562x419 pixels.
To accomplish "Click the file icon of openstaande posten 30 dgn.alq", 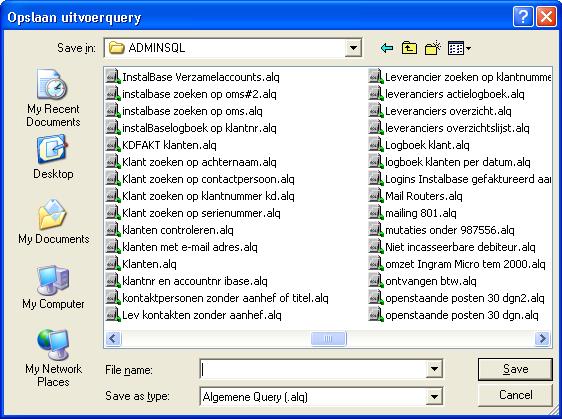I will [376, 315].
